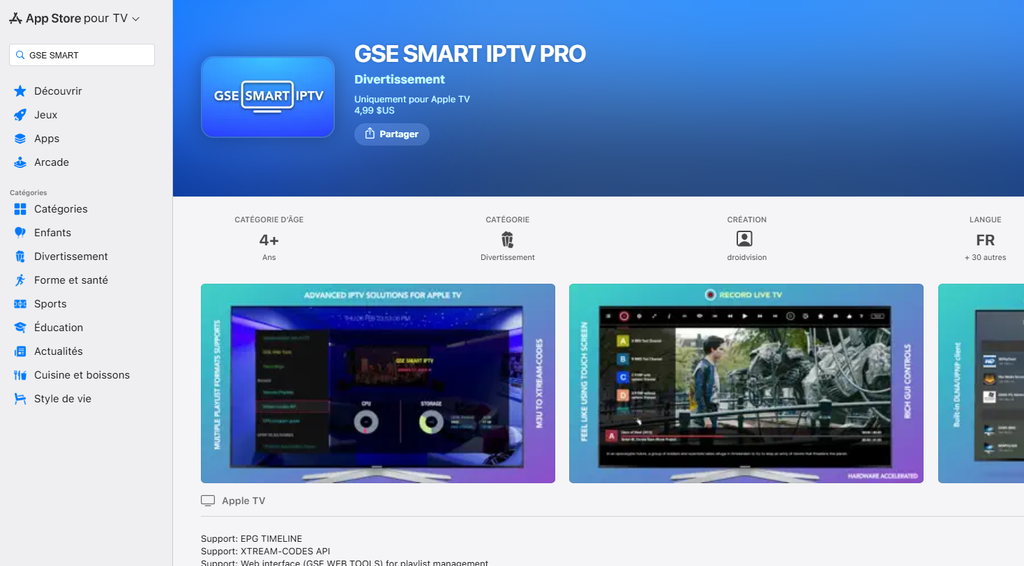Click the Catégories grid icon
The height and width of the screenshot is (566, 1024).
tap(20, 209)
